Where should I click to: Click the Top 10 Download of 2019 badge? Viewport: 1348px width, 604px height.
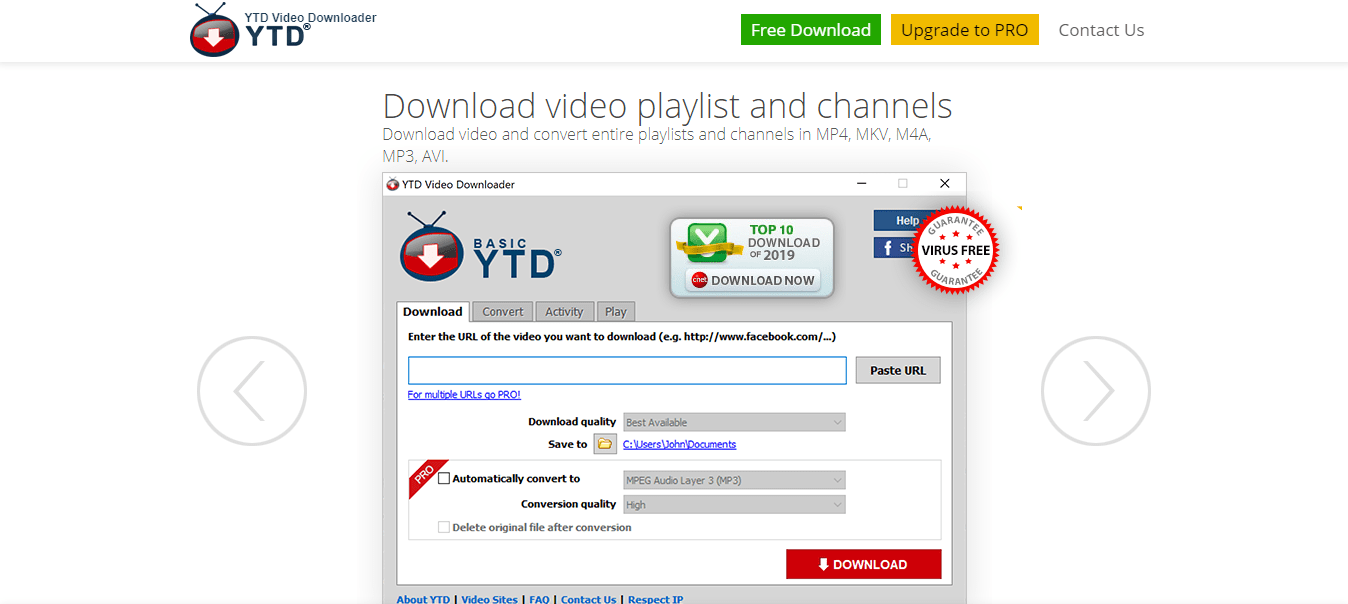(752, 258)
